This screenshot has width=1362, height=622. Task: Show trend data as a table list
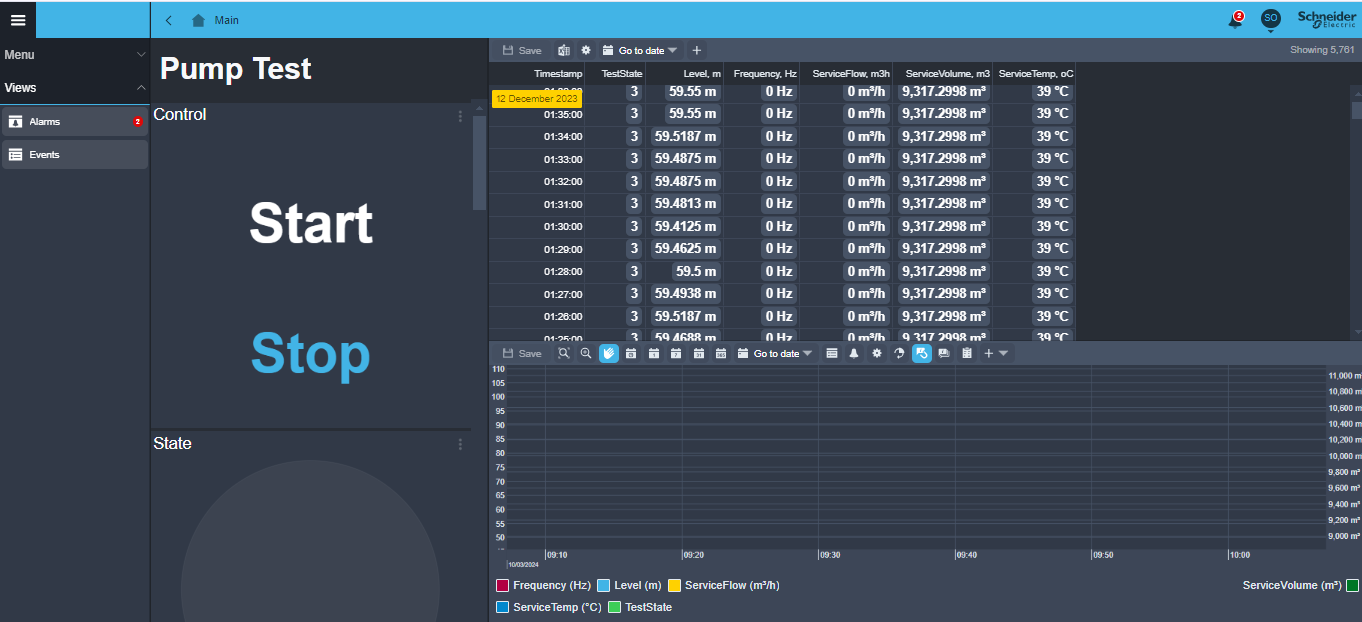(832, 353)
